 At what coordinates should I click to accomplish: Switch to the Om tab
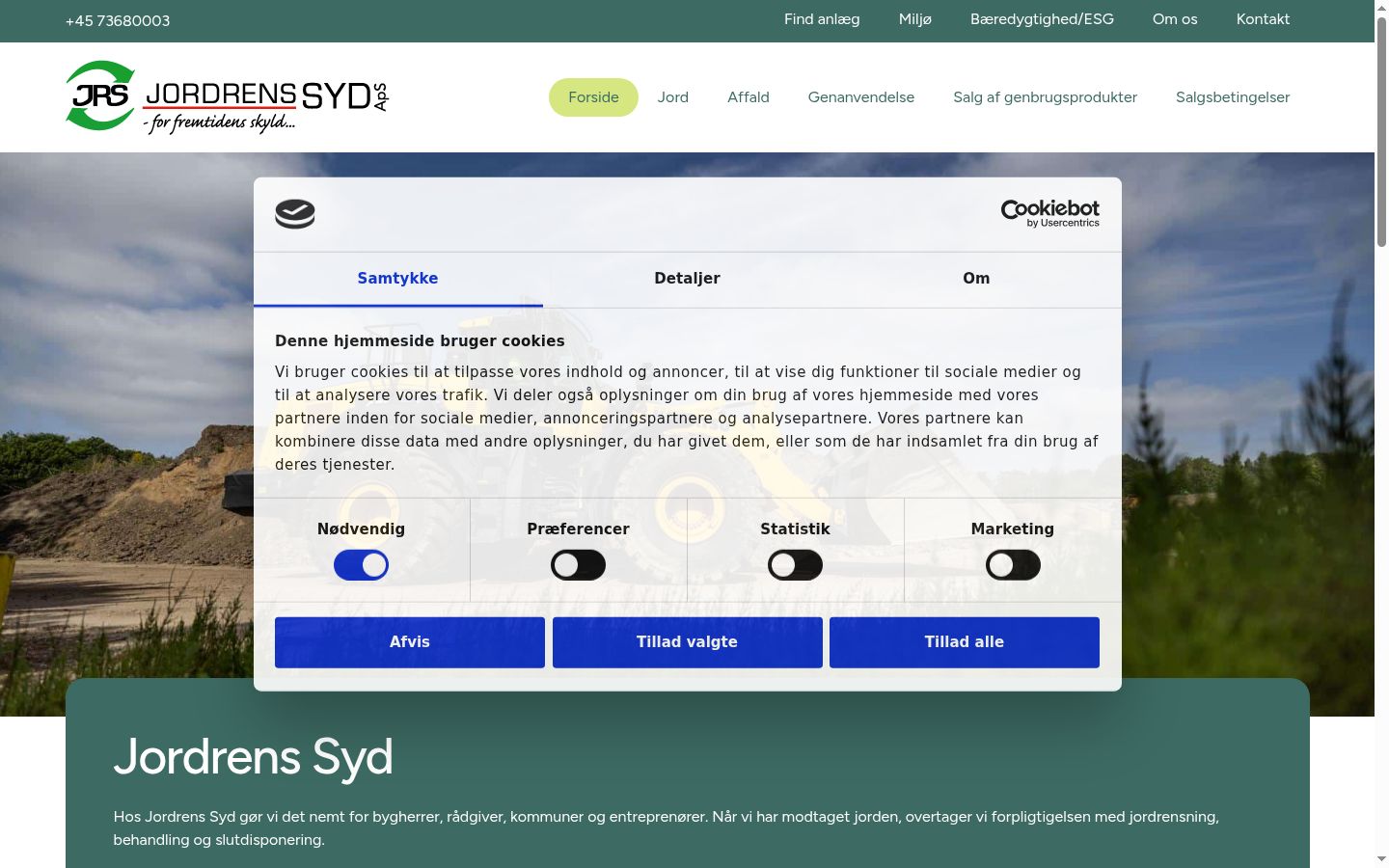(976, 279)
